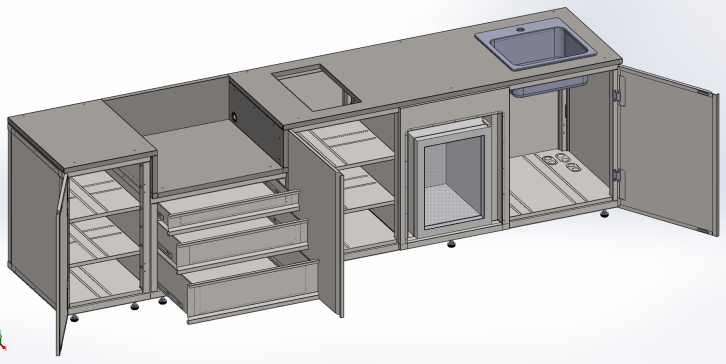
Task: Select the round hole in the dark recess panel
Action: (x=235, y=116)
